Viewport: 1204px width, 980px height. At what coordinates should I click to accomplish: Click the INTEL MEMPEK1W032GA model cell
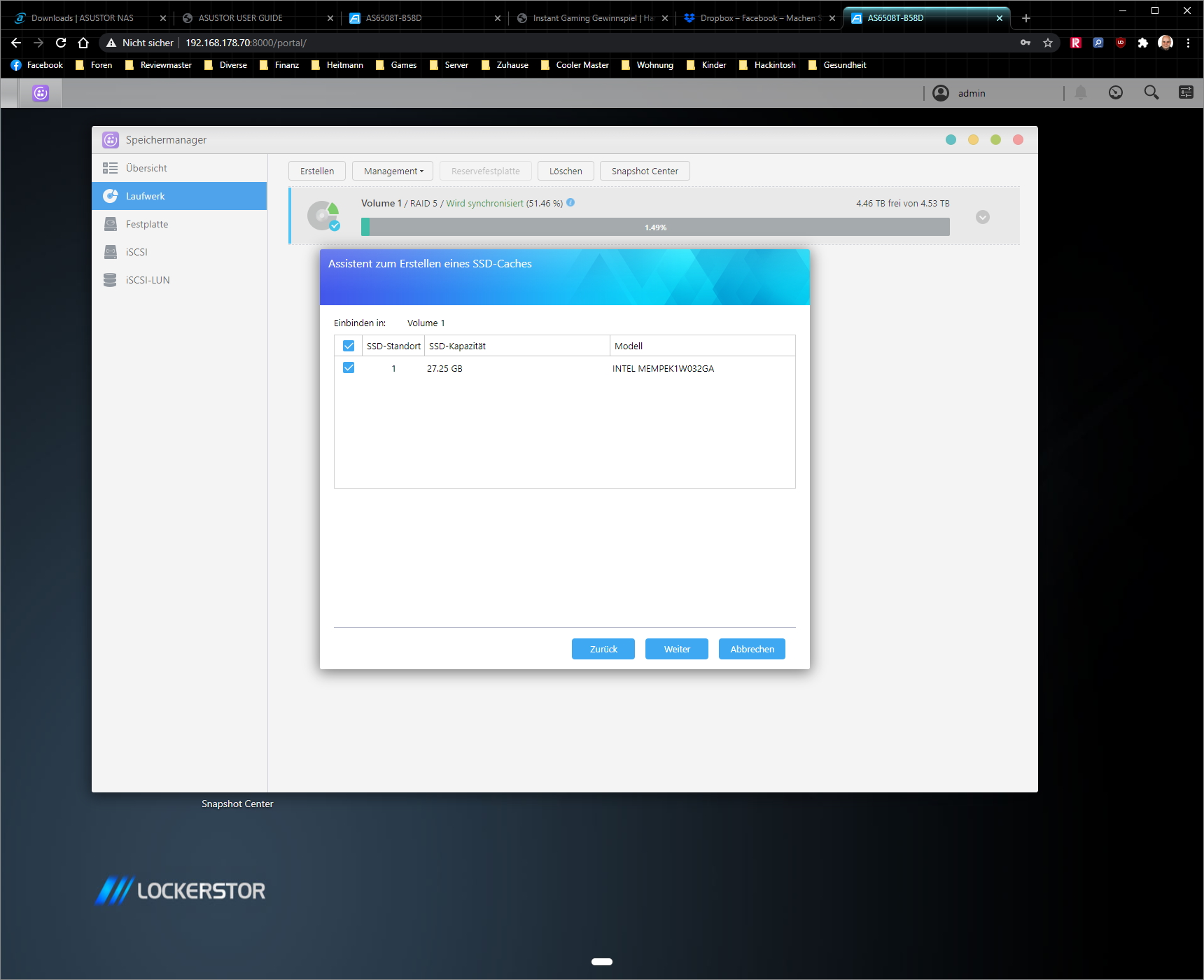pos(663,368)
